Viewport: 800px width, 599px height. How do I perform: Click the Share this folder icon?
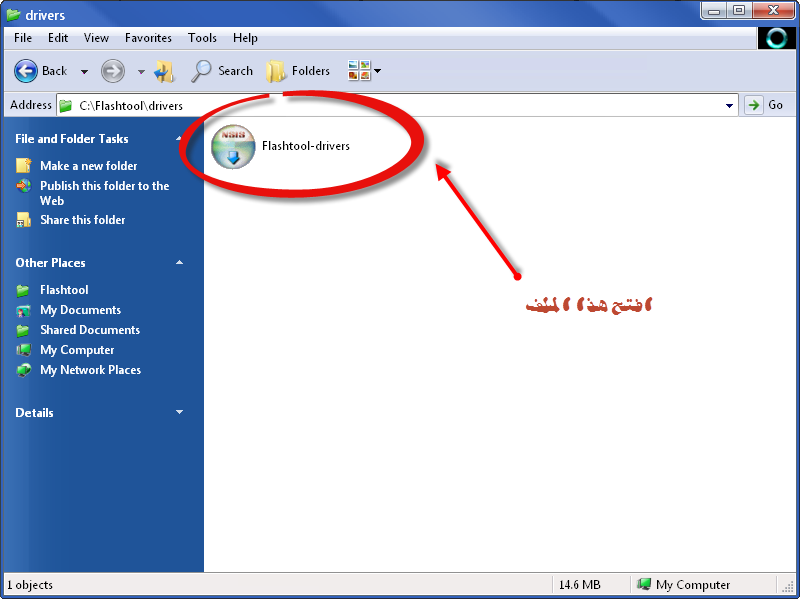pyautogui.click(x=23, y=220)
